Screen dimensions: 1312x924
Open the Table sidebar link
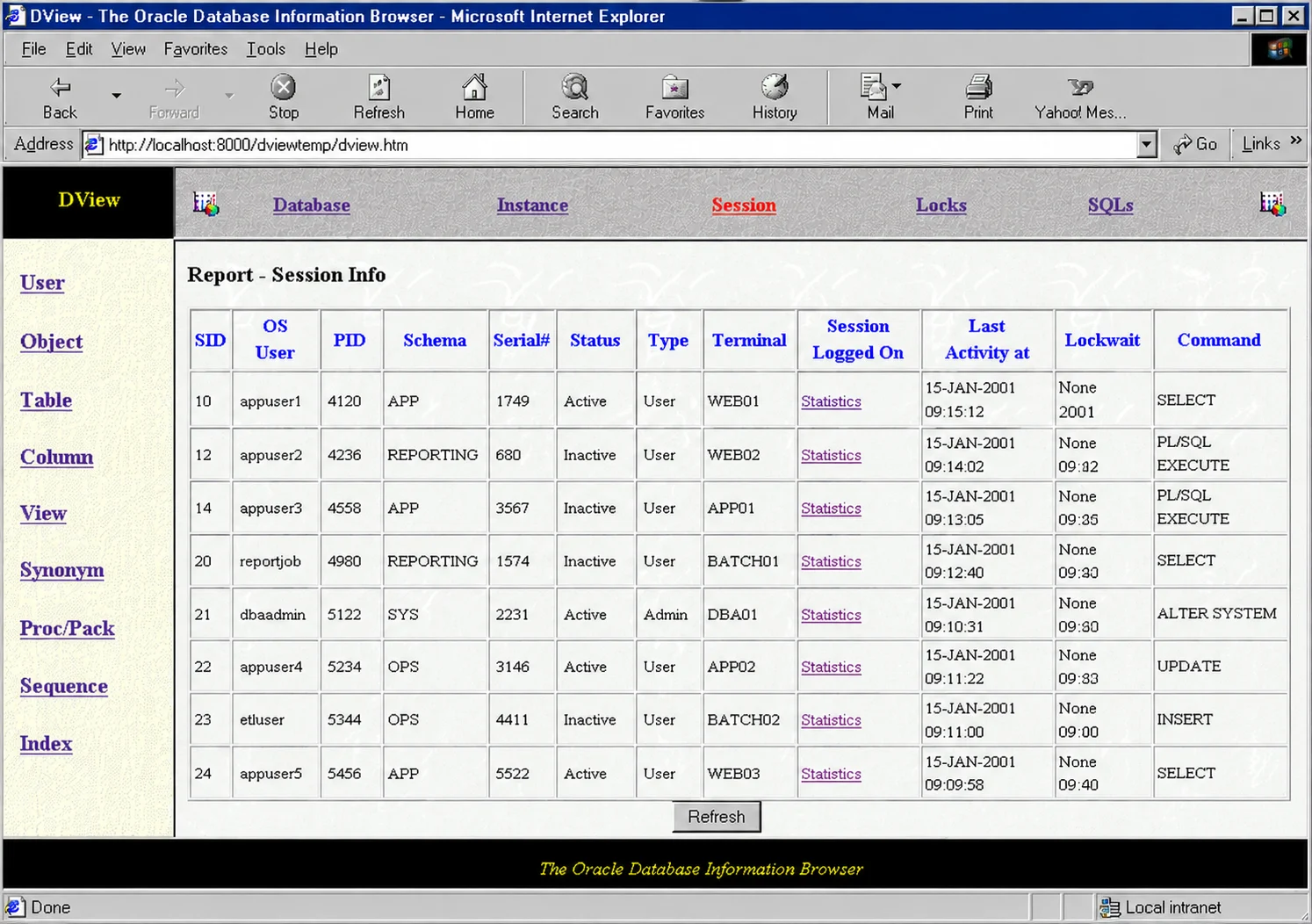coord(47,401)
